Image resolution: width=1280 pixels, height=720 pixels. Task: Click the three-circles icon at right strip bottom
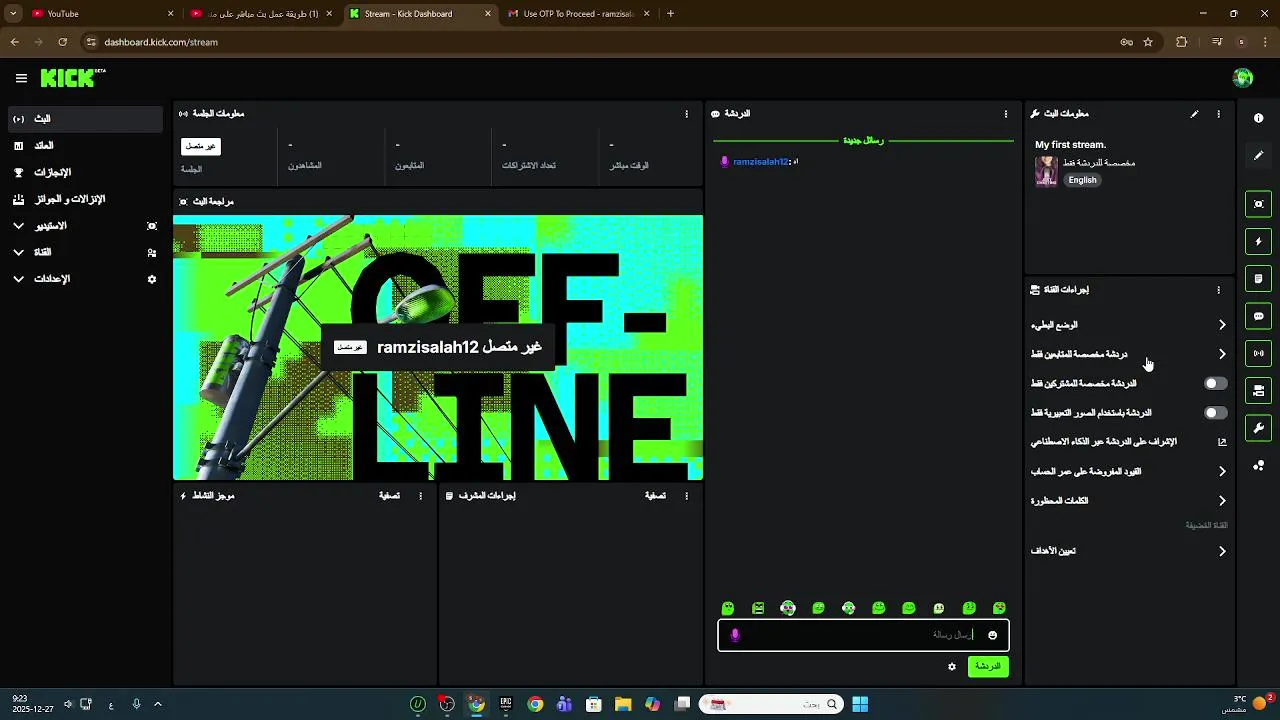[x=1258, y=466]
